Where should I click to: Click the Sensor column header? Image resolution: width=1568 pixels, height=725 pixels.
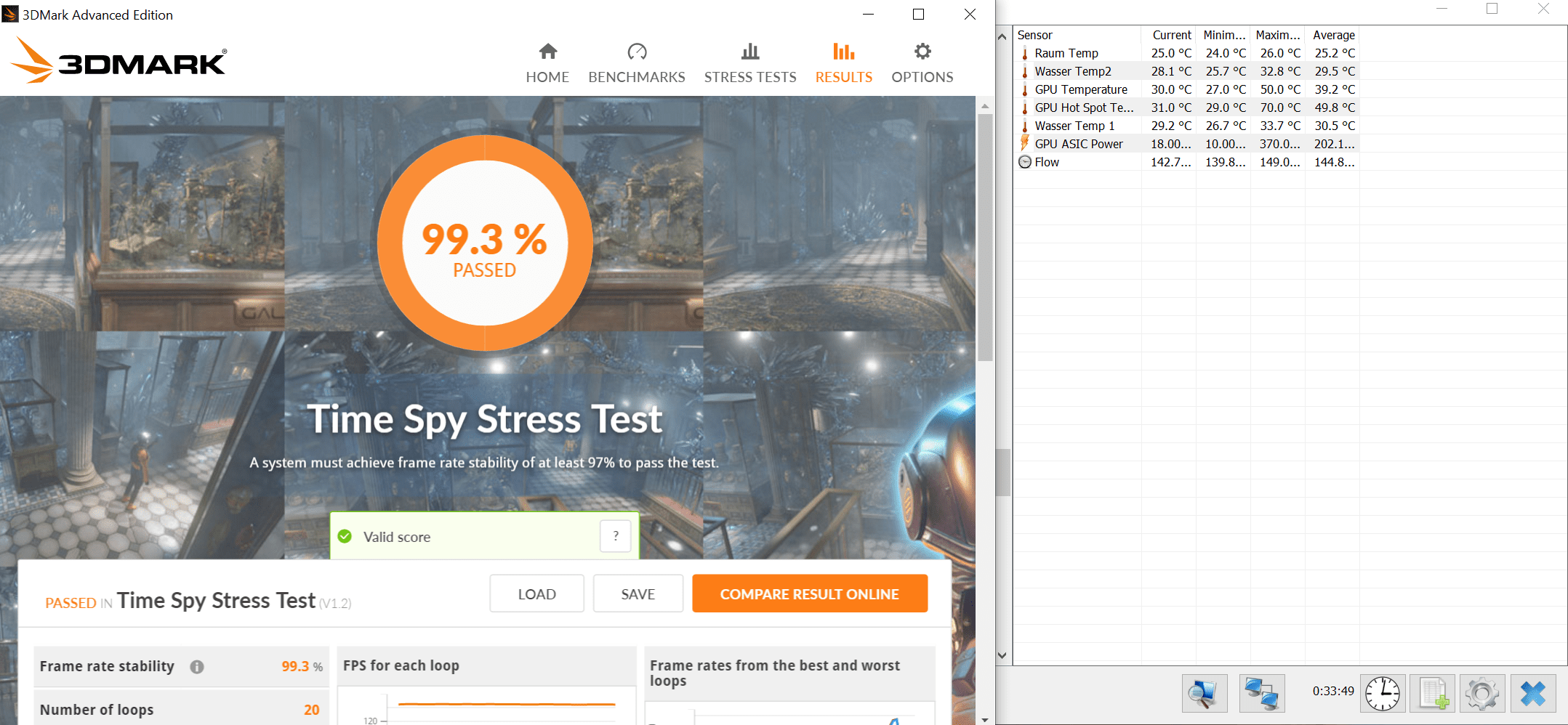click(x=1077, y=35)
